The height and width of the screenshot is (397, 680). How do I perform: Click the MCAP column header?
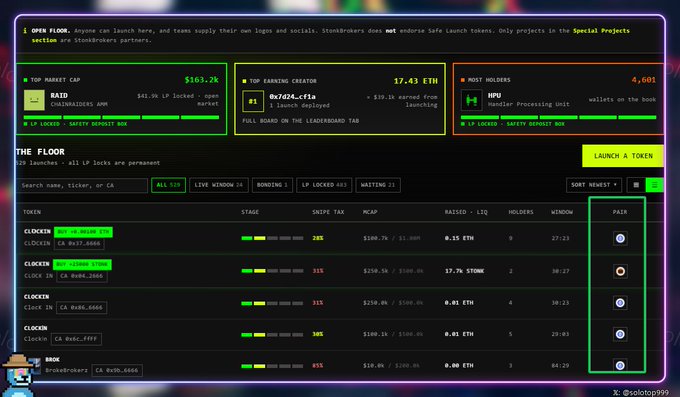coord(370,212)
